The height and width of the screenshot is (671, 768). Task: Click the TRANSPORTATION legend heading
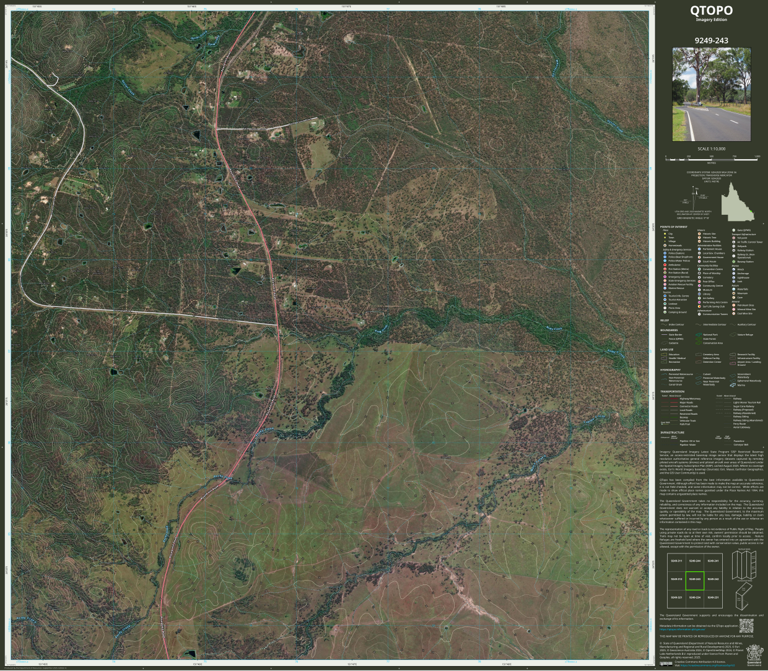[672, 391]
